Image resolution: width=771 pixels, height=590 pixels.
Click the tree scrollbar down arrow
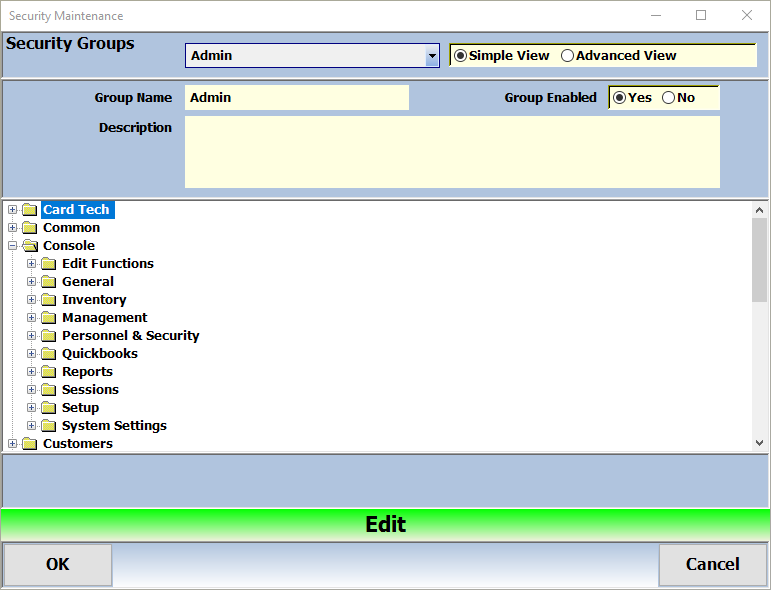coord(759,442)
